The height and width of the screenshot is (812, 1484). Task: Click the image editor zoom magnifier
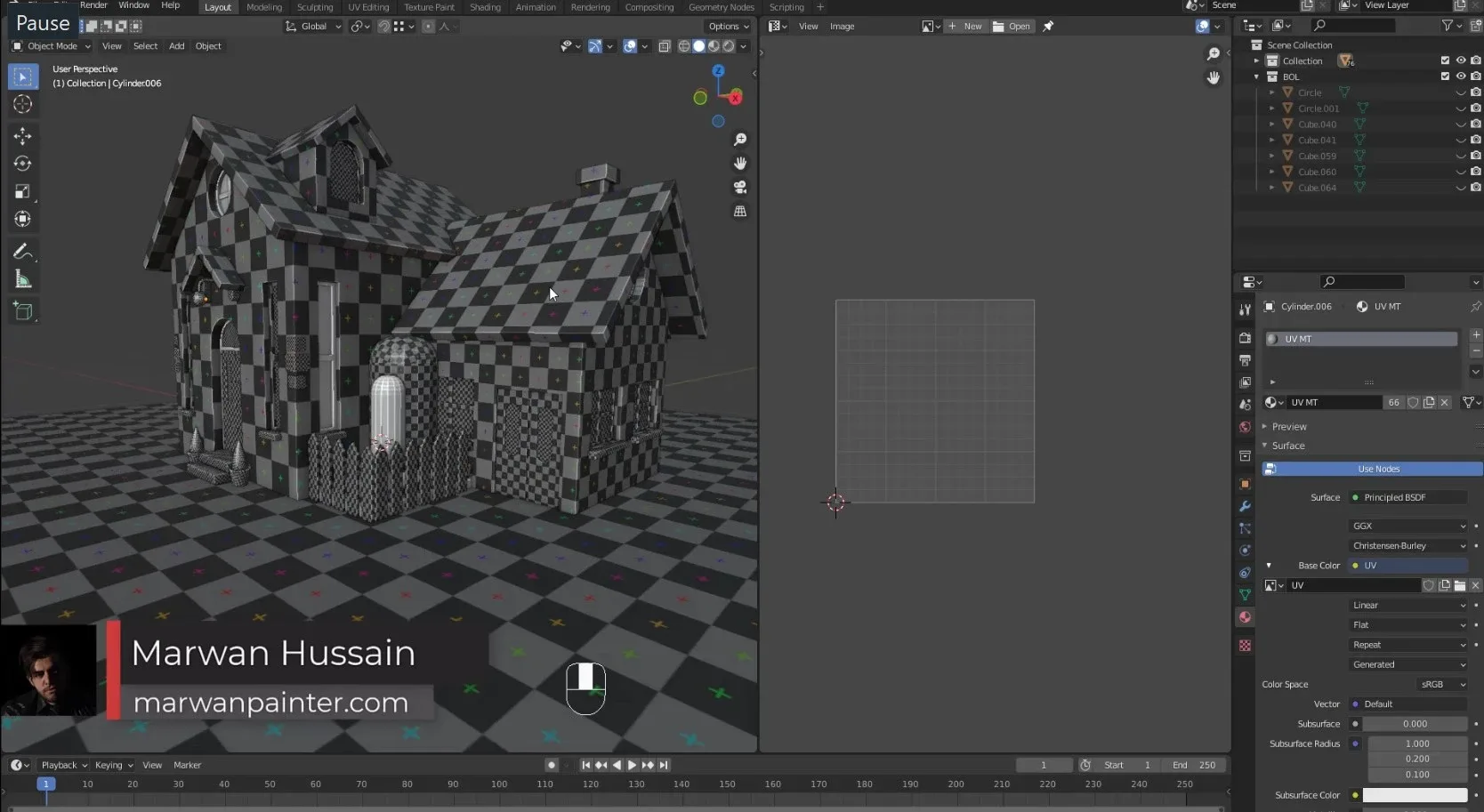coord(1214,54)
